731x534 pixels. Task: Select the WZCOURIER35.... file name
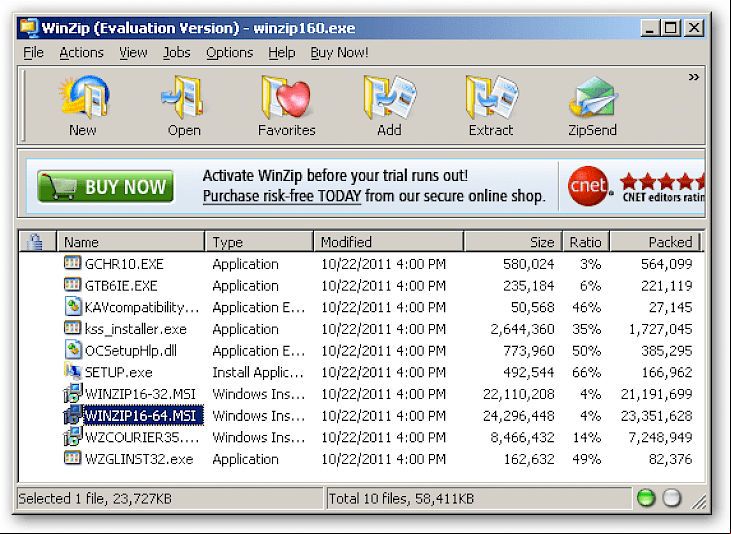coord(142,437)
